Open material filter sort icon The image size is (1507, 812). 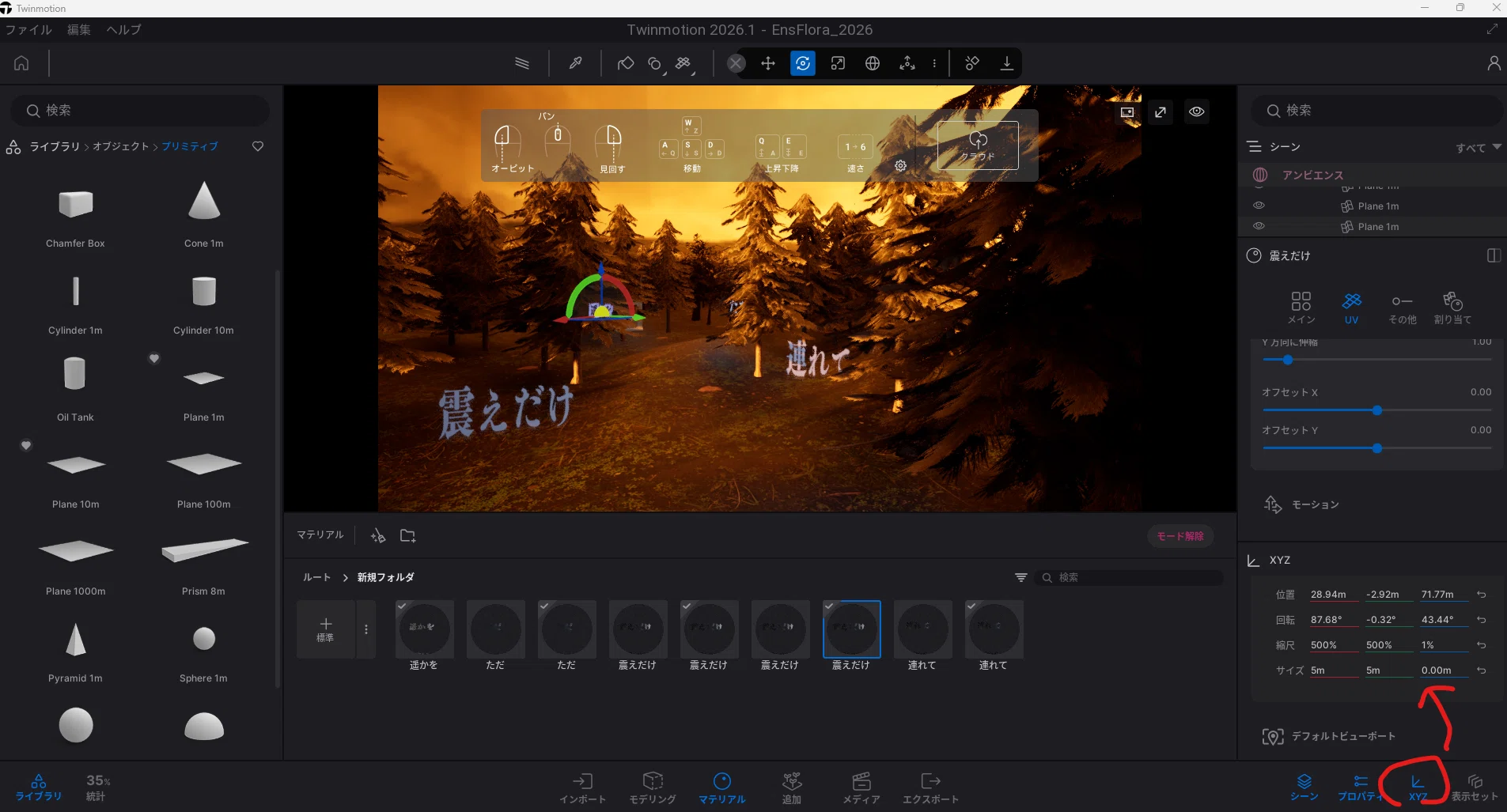(1021, 577)
